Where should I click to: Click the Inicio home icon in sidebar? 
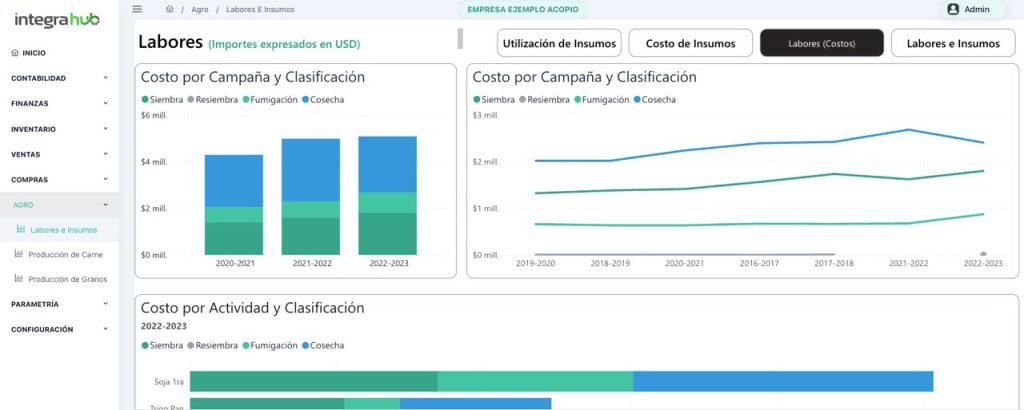click(14, 52)
